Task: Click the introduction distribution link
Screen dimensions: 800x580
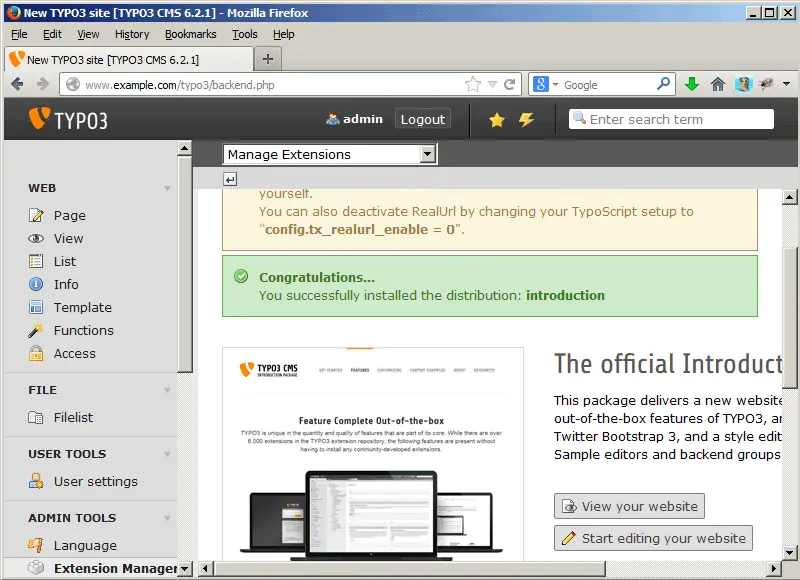Action: [x=565, y=295]
